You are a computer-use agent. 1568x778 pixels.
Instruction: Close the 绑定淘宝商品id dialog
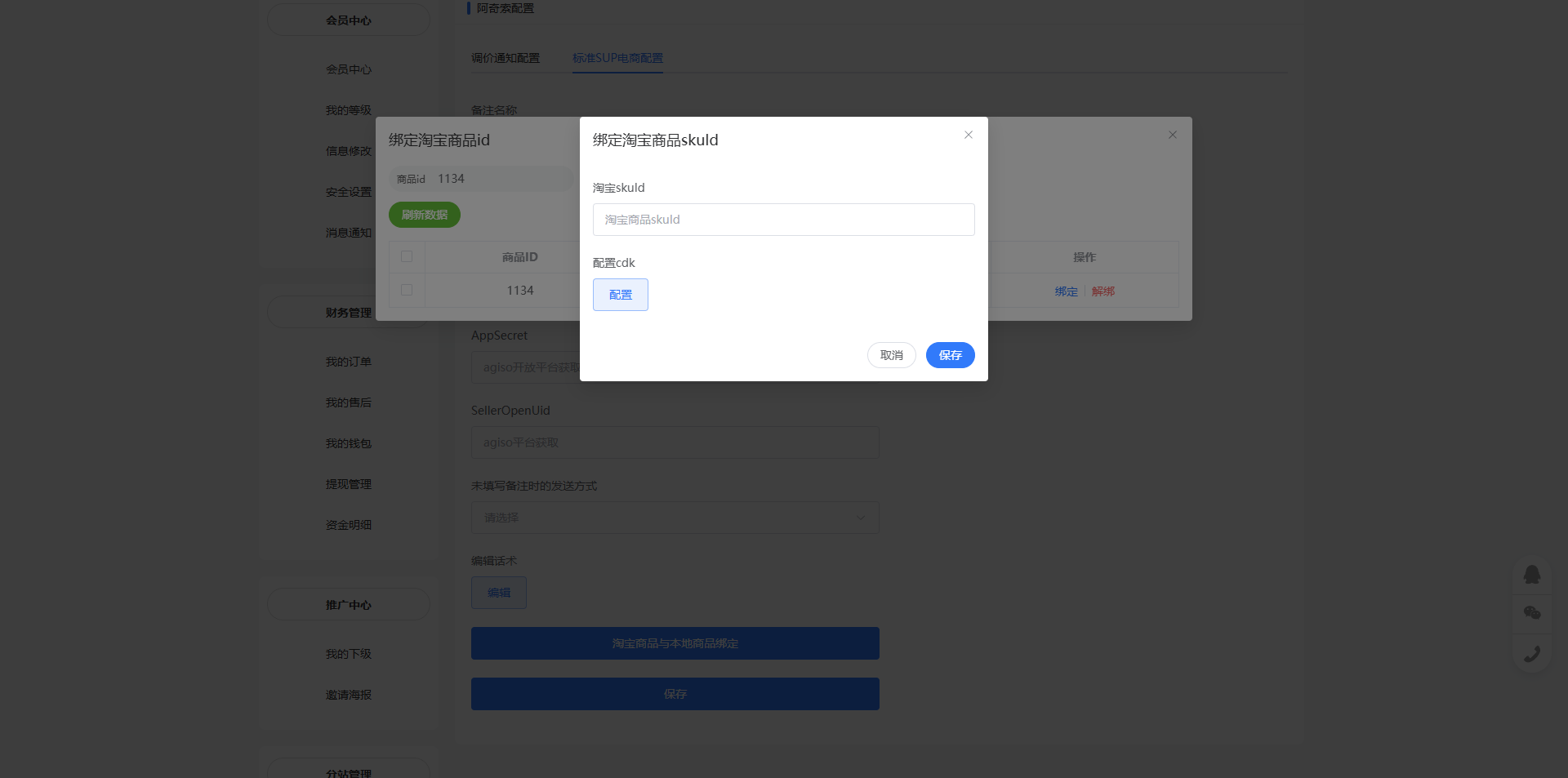click(x=1173, y=135)
